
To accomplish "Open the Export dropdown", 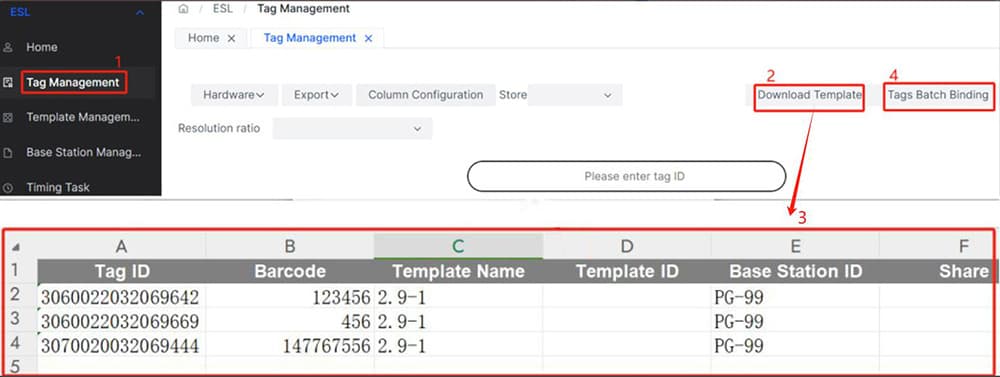I will pos(316,95).
